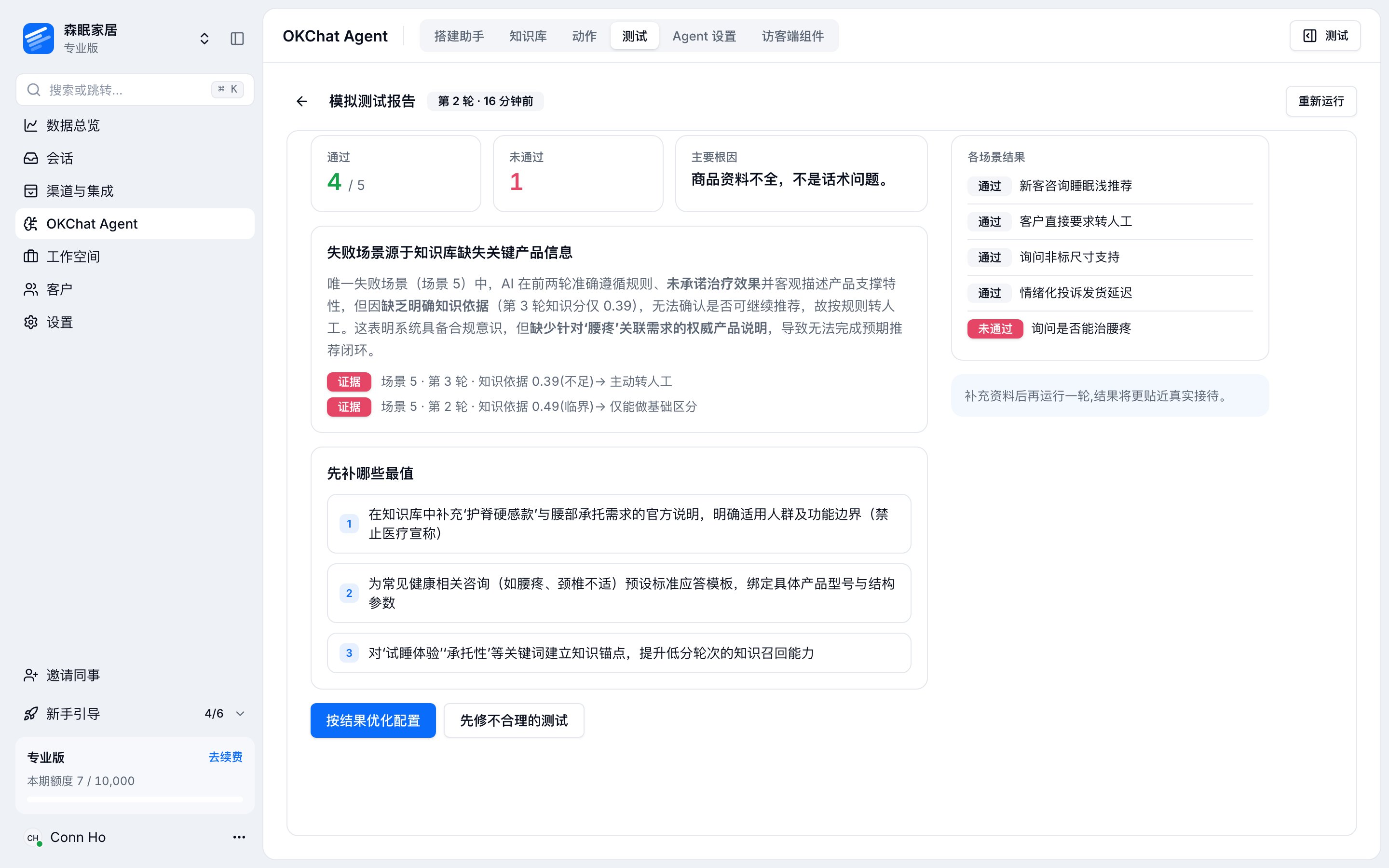The image size is (1389, 868).
Task: Open scenario 新客咨询睡眠浅推荐
Action: [x=1109, y=186]
